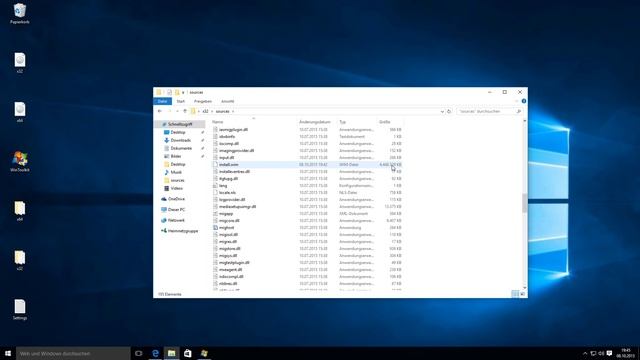This screenshot has height=360, width=640.
Task: Open the Freigeben ribbon tab
Action: (x=203, y=101)
